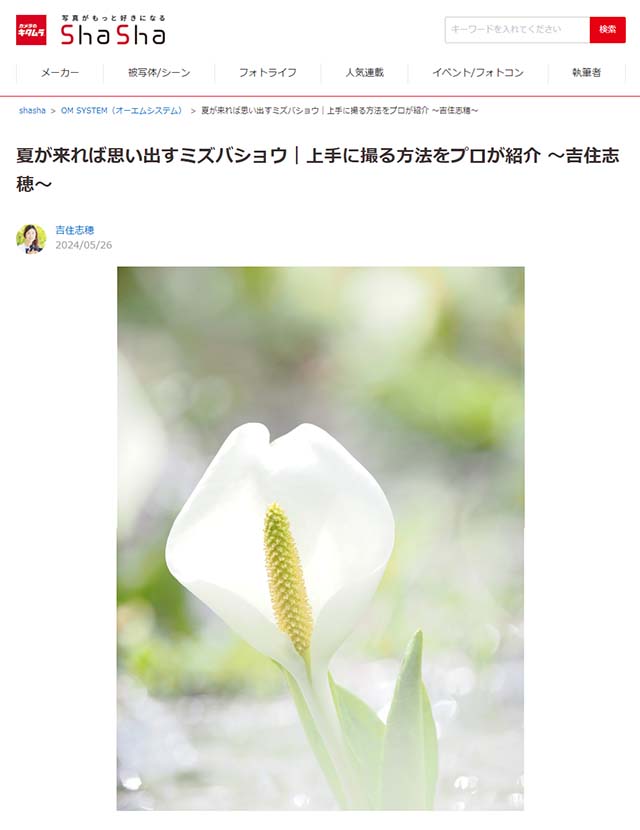Click the Kitamura camera red logo

coord(31,30)
